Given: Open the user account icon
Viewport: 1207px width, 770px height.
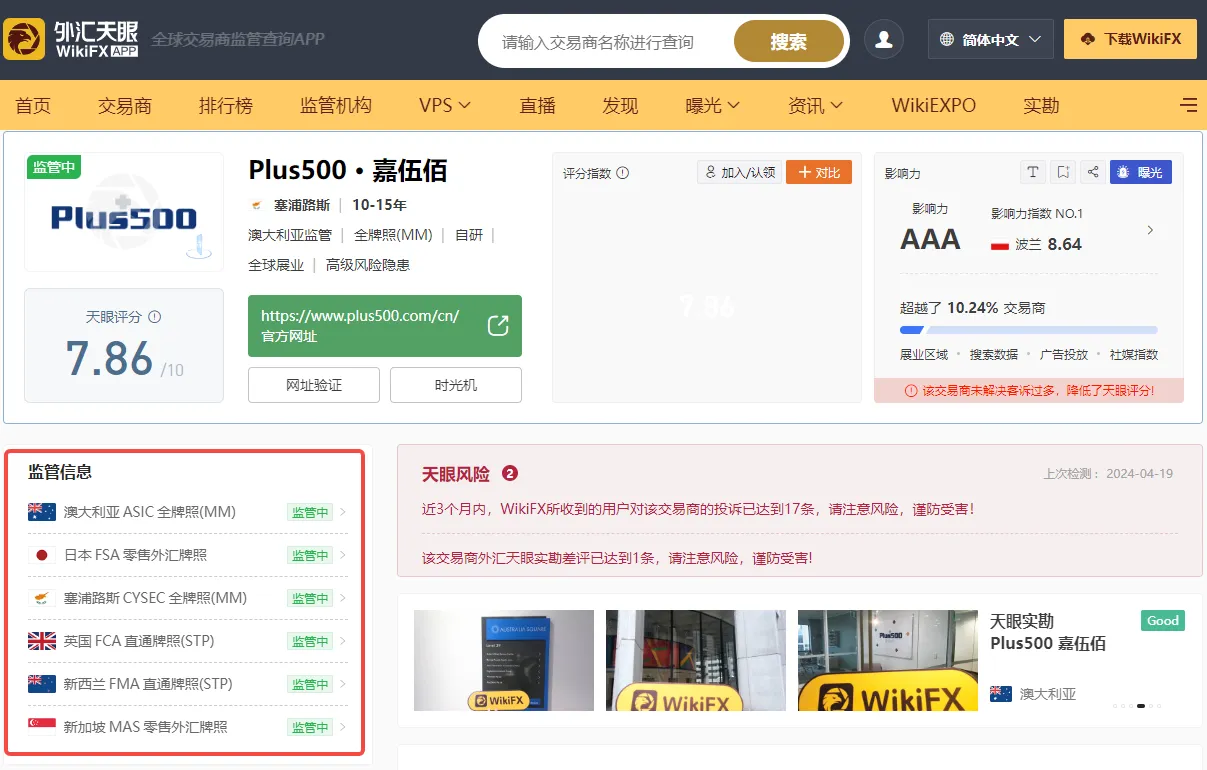Looking at the screenshot, I should [x=884, y=40].
